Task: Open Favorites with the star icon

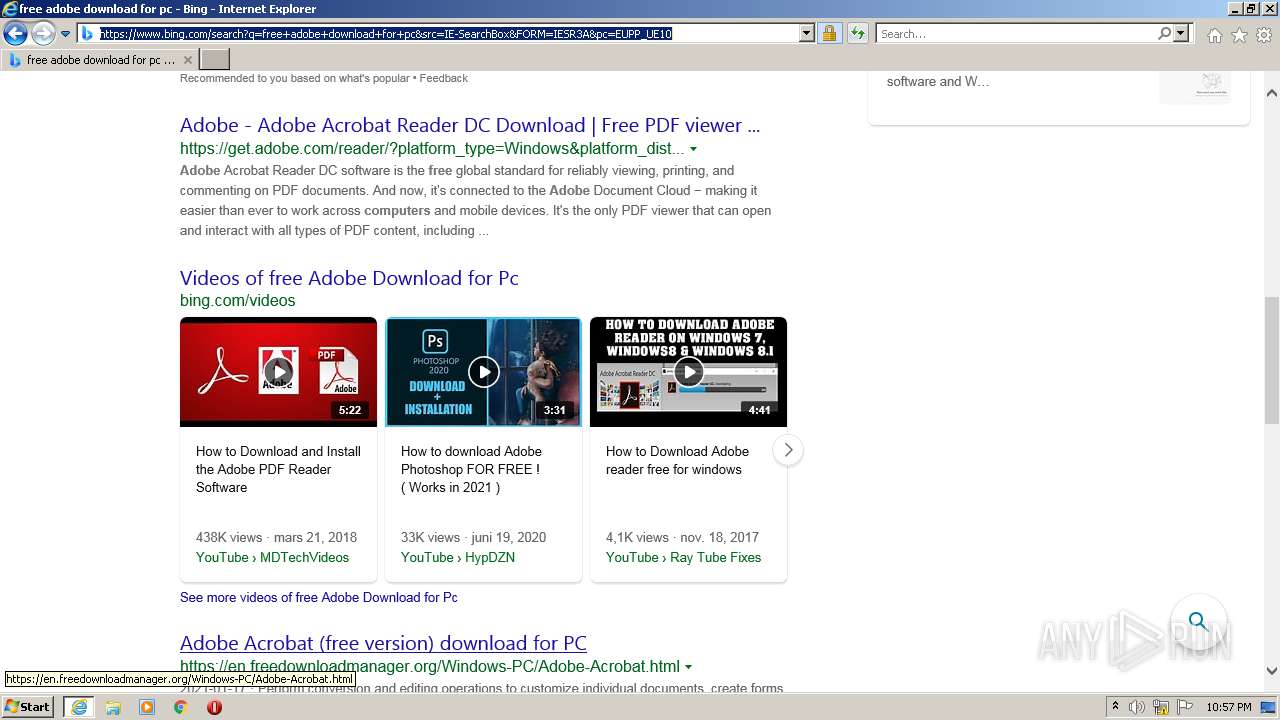Action: (1239, 35)
